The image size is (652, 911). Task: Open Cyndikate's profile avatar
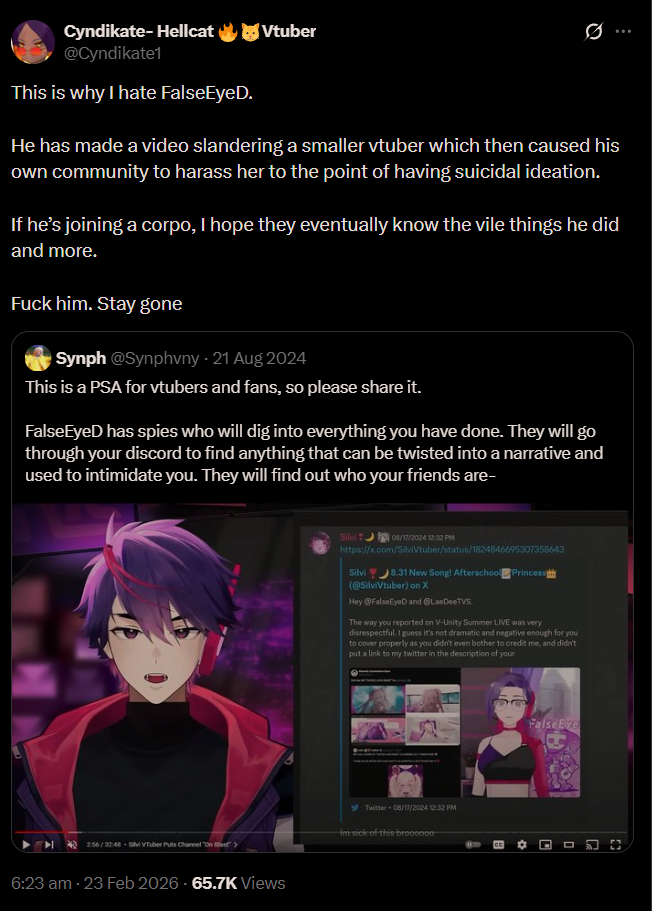[33, 42]
